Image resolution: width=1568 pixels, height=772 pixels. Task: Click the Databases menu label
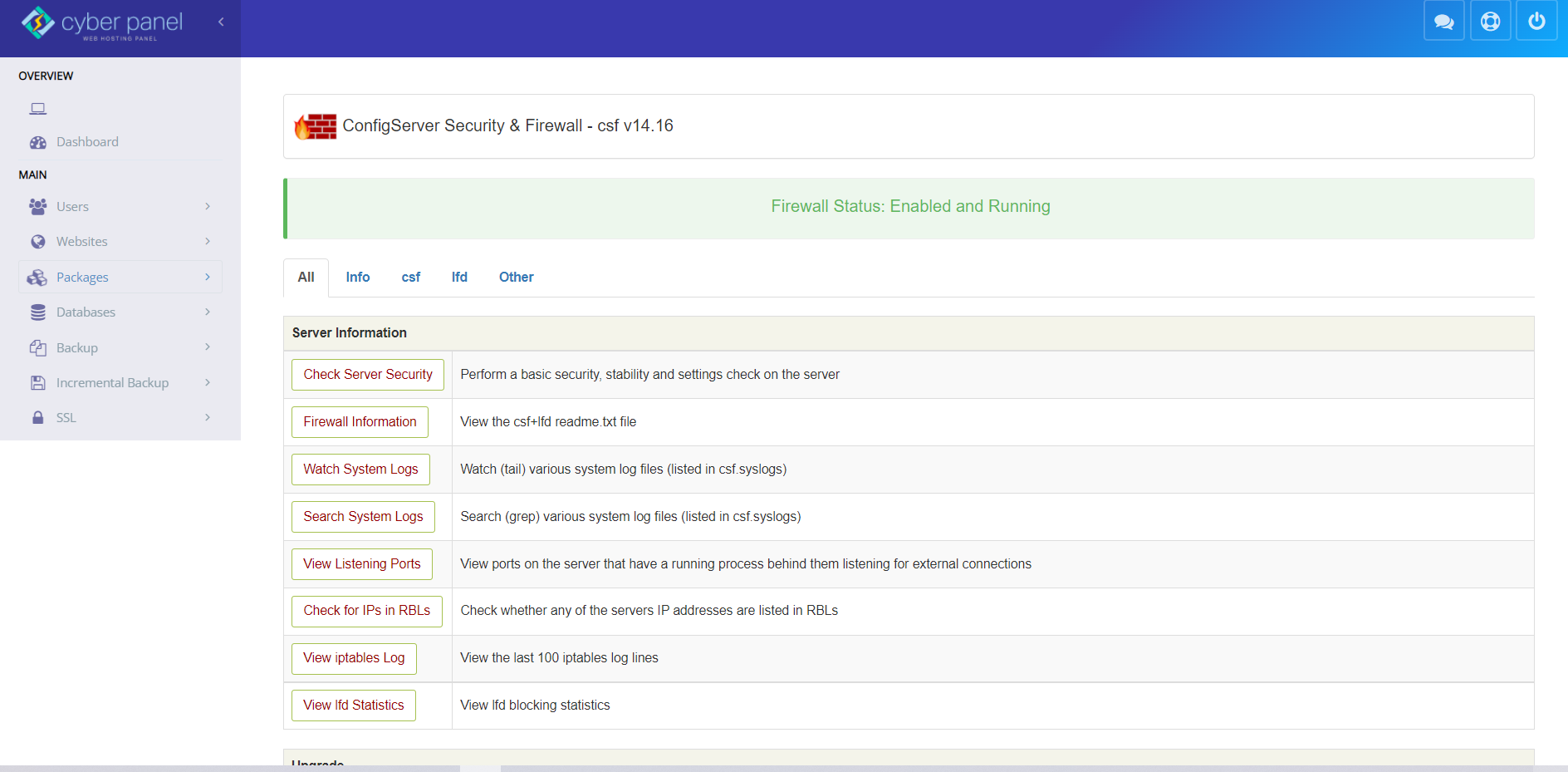pyautogui.click(x=86, y=312)
